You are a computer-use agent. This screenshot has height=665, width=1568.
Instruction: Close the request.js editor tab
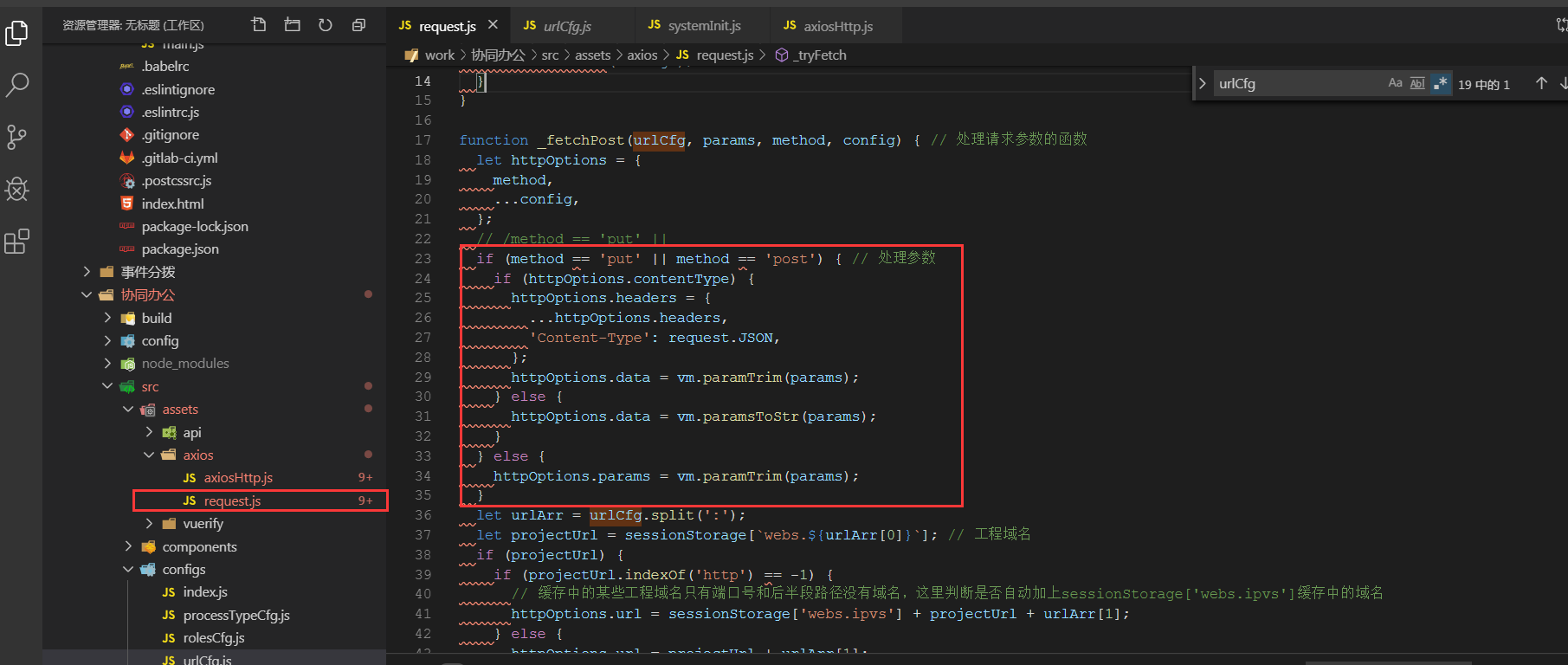pyautogui.click(x=493, y=25)
